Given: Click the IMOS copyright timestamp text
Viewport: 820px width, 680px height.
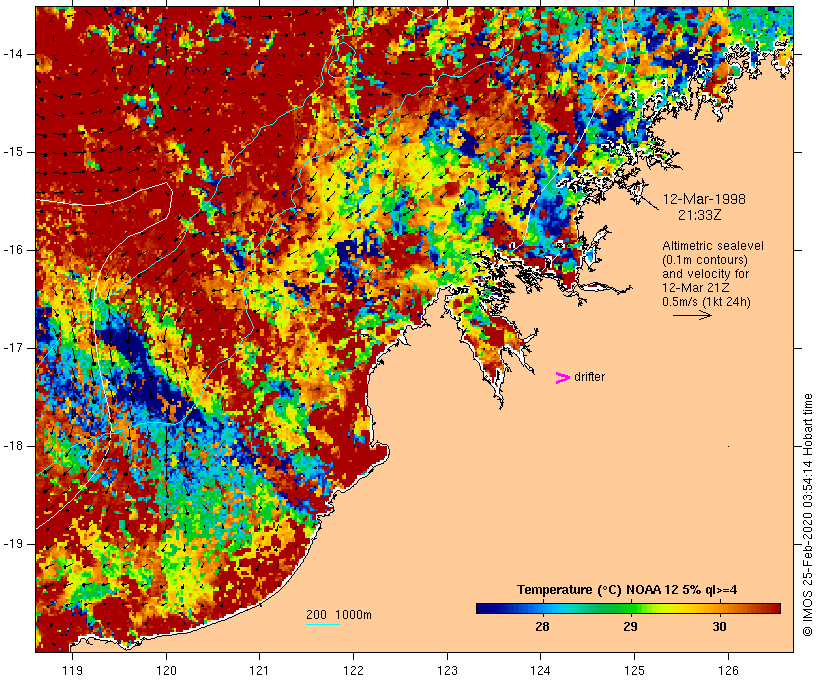Looking at the screenshot, I should (x=808, y=515).
